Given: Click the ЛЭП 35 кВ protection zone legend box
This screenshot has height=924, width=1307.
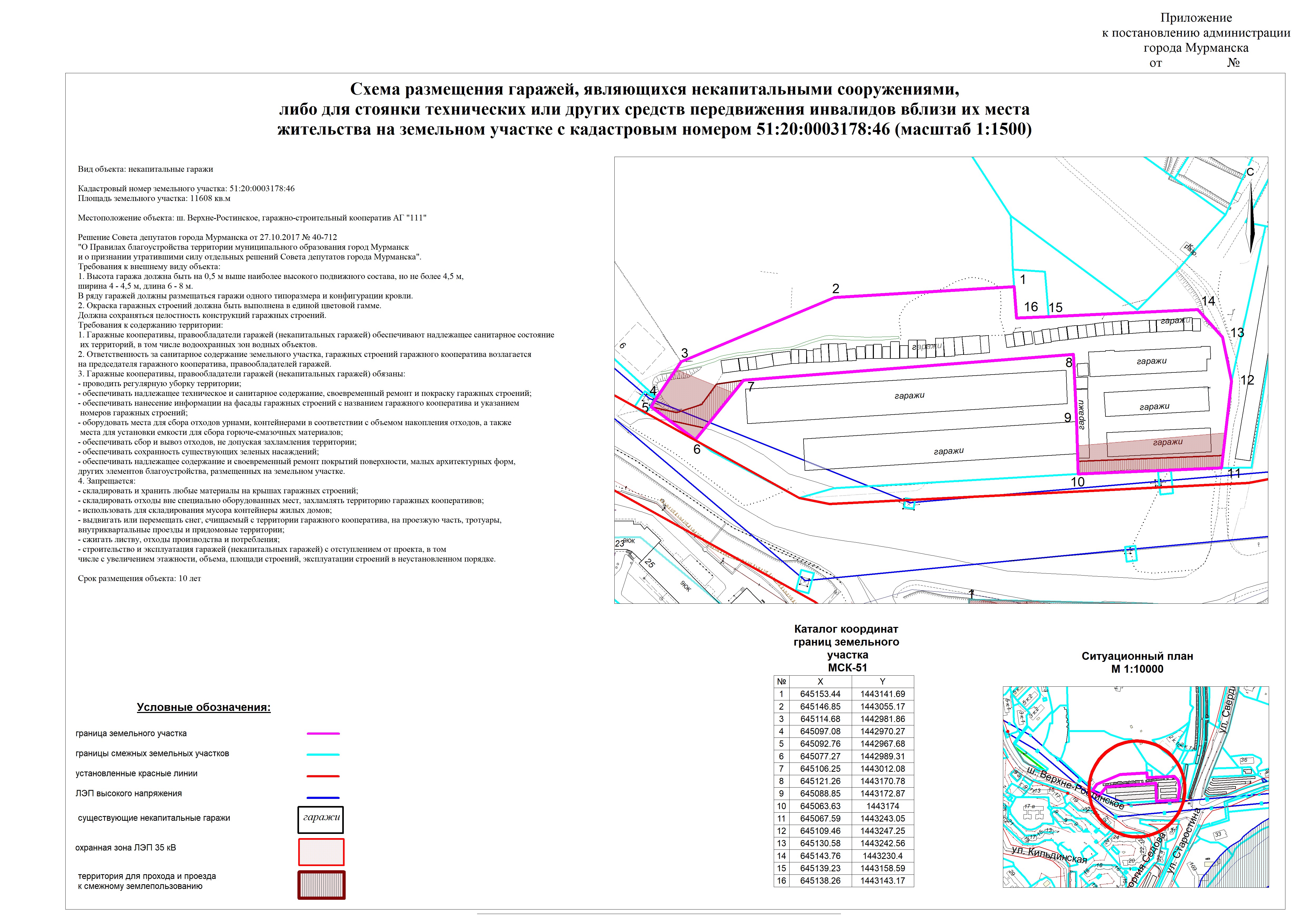Looking at the screenshot, I should click(321, 852).
